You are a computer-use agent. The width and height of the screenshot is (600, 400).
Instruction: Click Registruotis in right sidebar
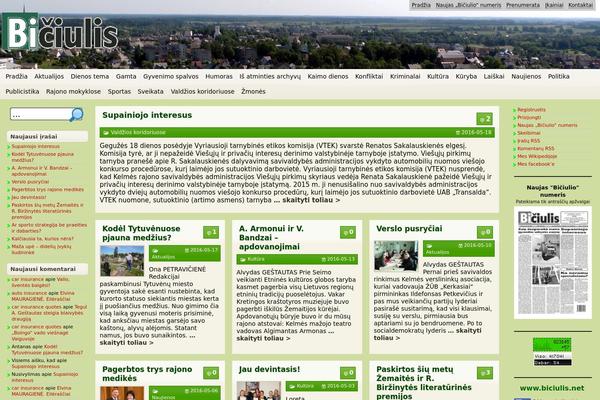point(532,110)
